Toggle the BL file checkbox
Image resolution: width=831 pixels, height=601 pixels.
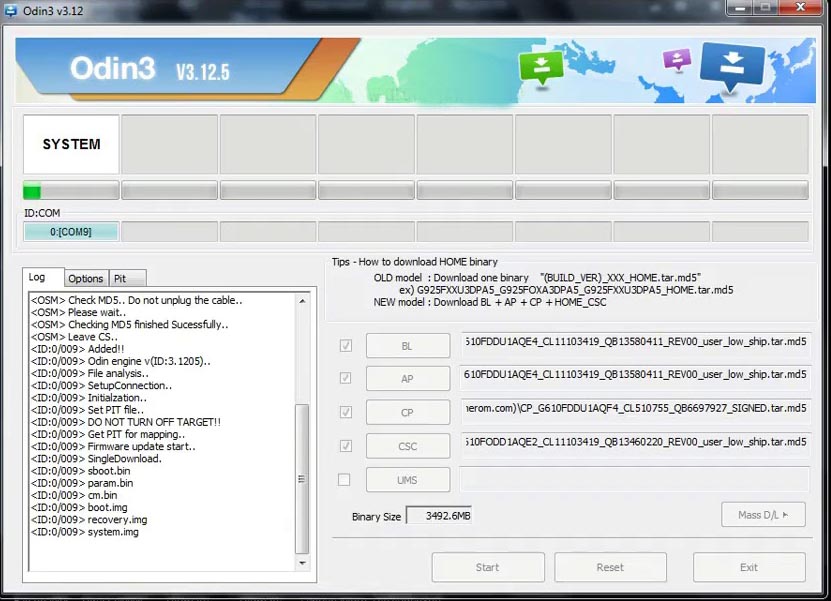(x=346, y=346)
